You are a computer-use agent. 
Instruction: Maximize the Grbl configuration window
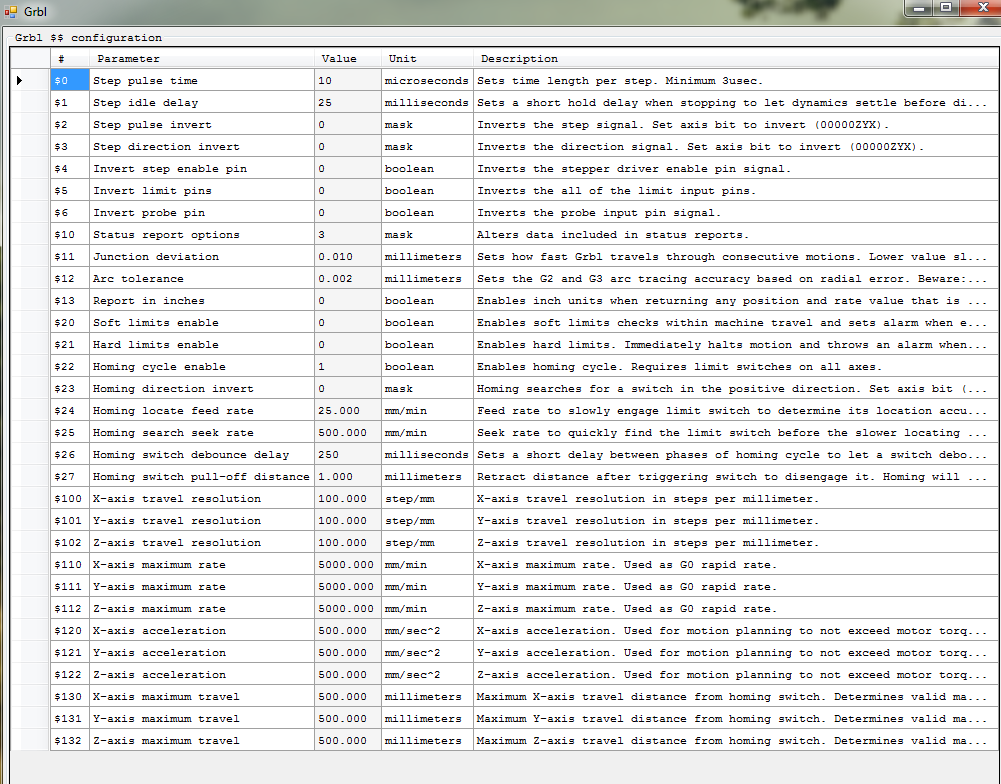click(946, 7)
